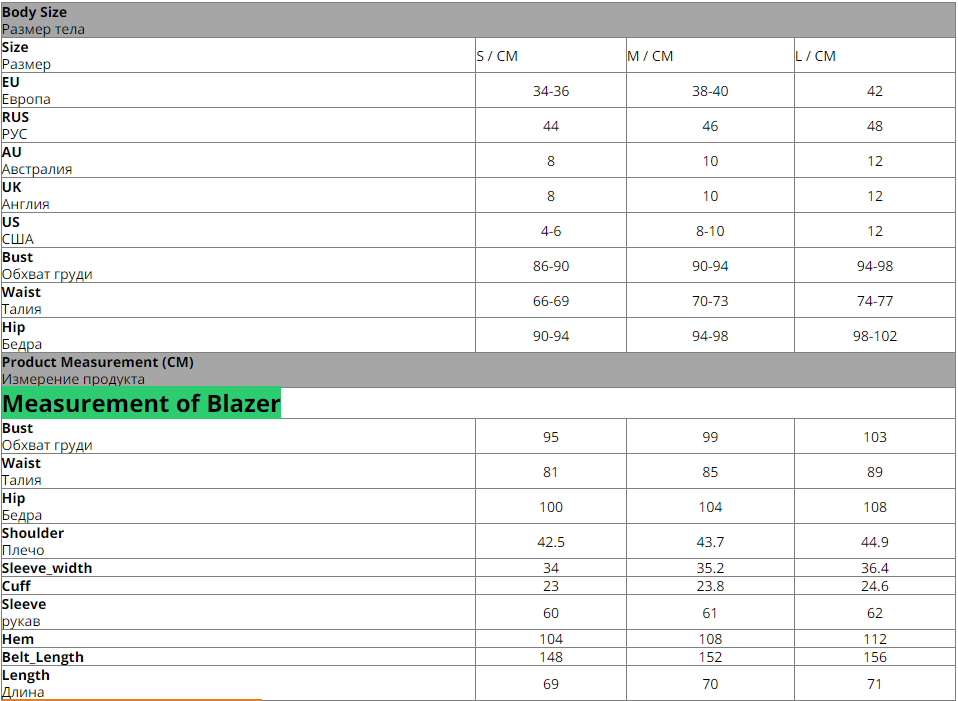Select the RUS size '48' cell
This screenshot has height=701, width=958.
[x=875, y=126]
